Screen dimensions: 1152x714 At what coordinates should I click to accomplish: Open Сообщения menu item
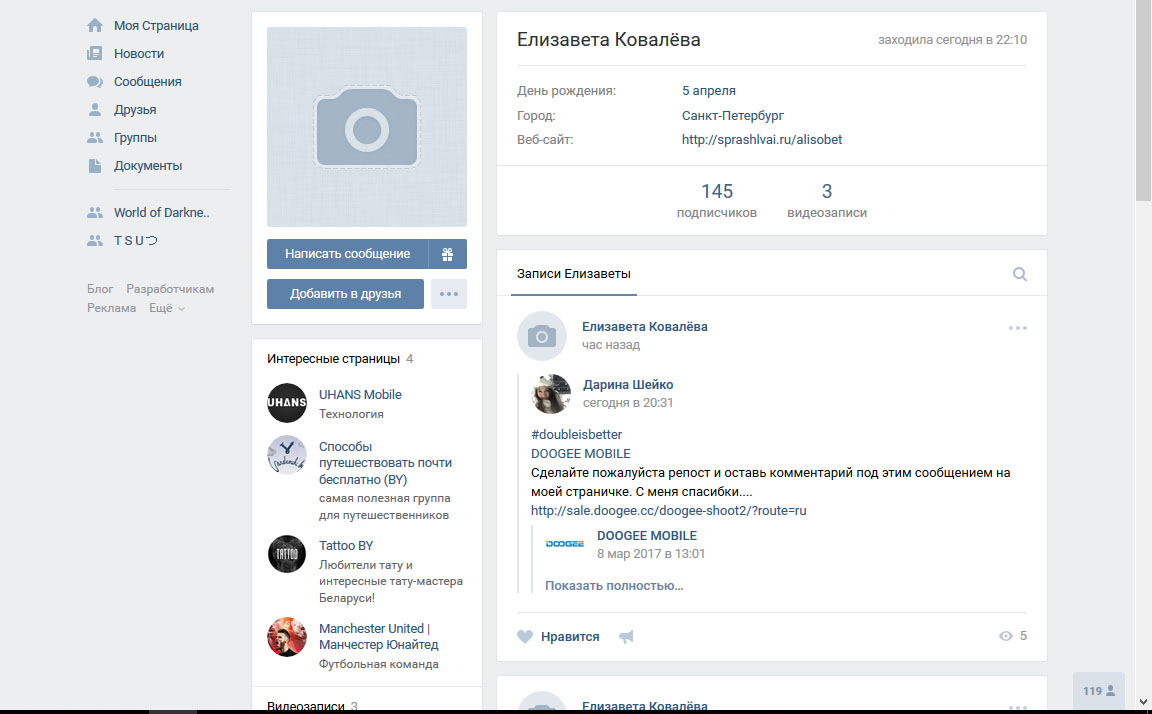click(x=148, y=82)
